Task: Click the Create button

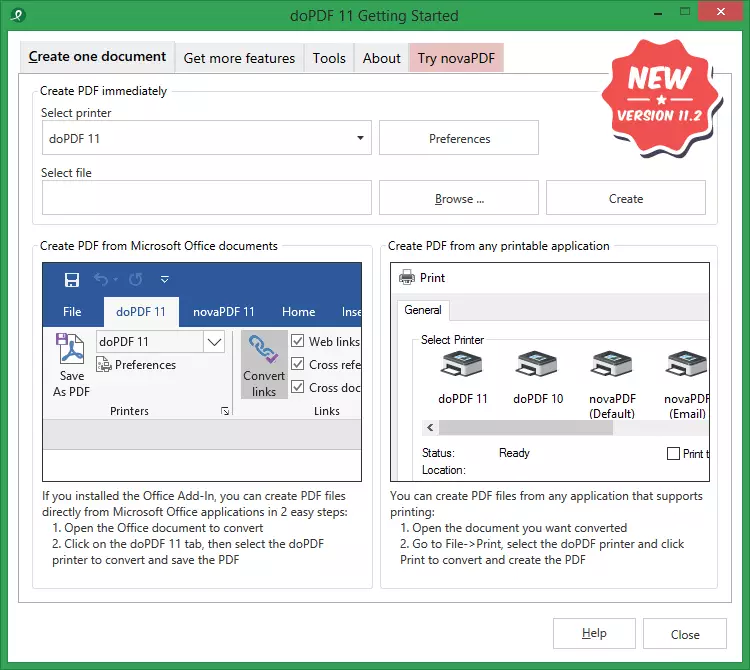Action: point(626,198)
